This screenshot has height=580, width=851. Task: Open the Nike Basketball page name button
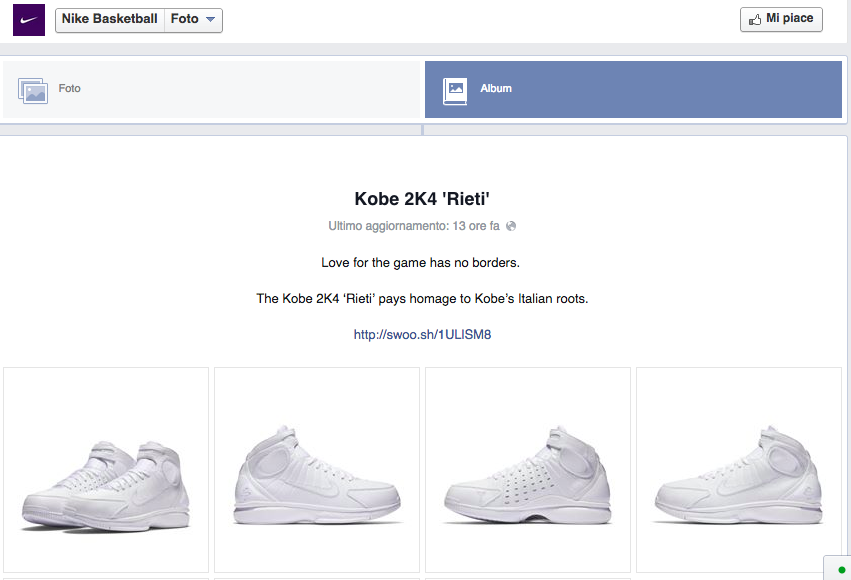coord(109,20)
